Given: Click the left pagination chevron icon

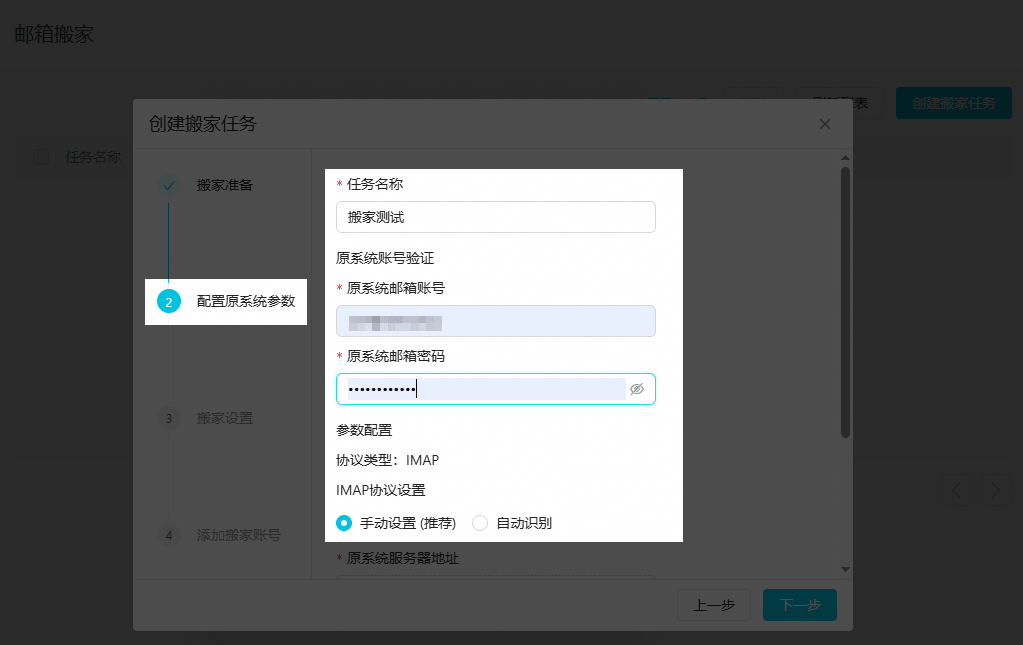Looking at the screenshot, I should tap(956, 490).
